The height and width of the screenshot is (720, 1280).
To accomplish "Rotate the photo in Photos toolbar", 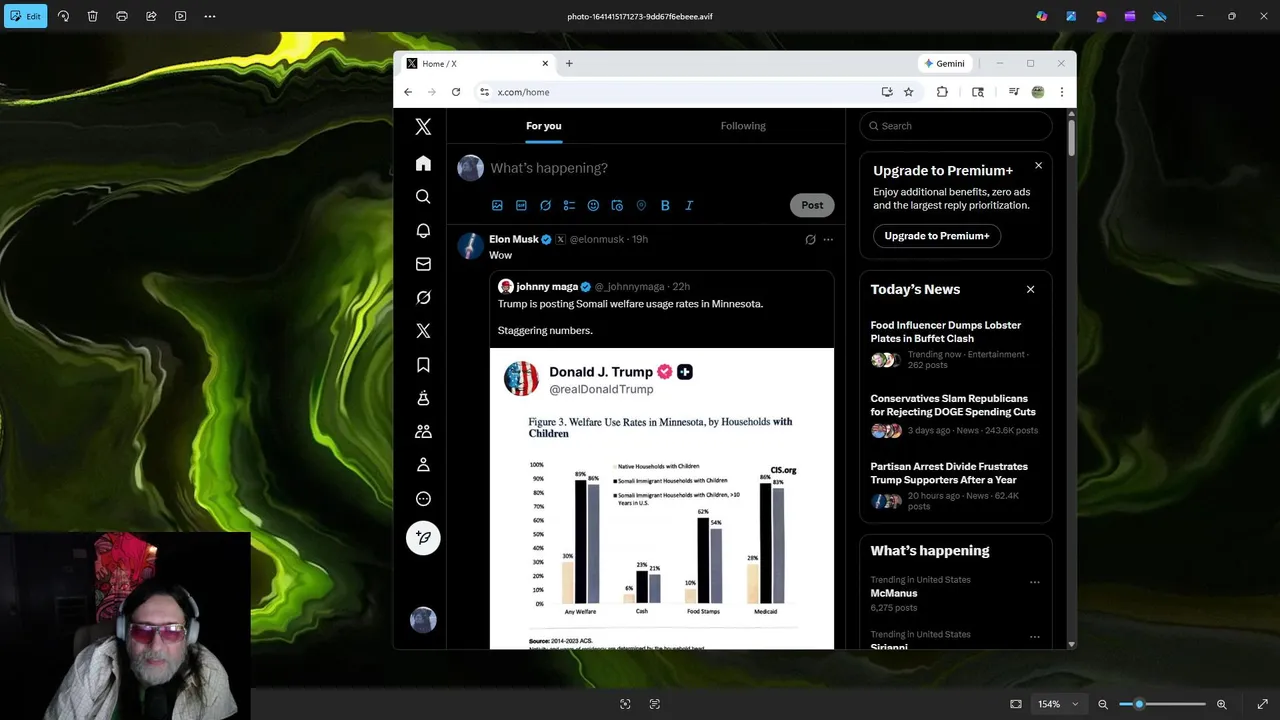I will (63, 16).
